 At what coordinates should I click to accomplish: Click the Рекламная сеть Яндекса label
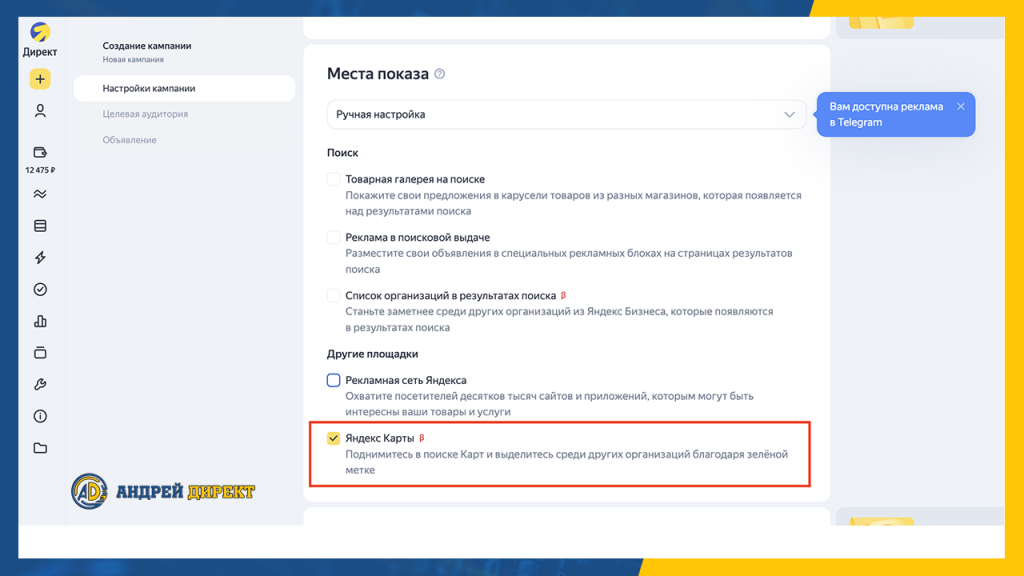point(406,380)
